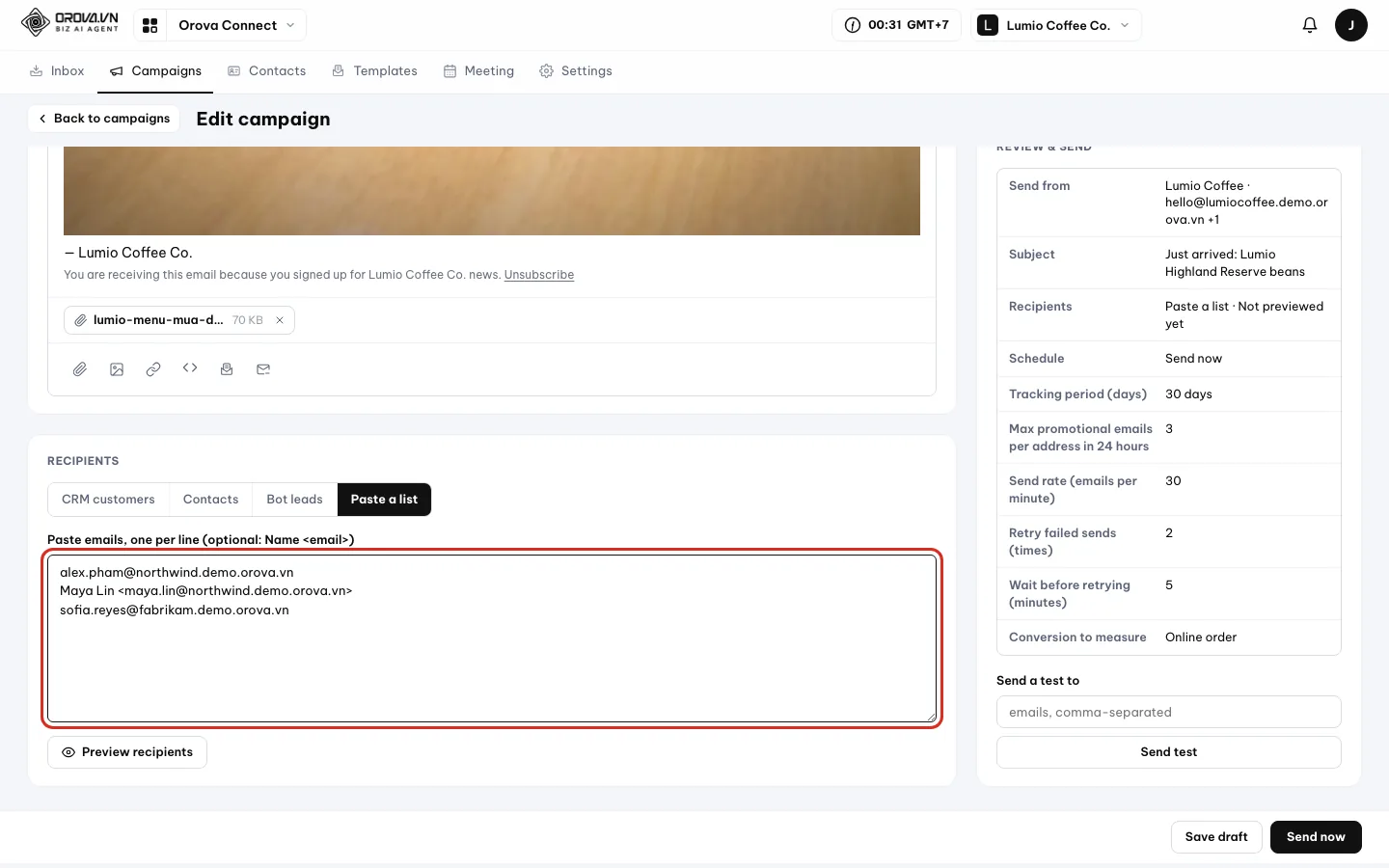Screen dimensions: 1389x868
Task: Open the Lumio Coffee Co. workspace dropdown
Action: [x=1056, y=25]
